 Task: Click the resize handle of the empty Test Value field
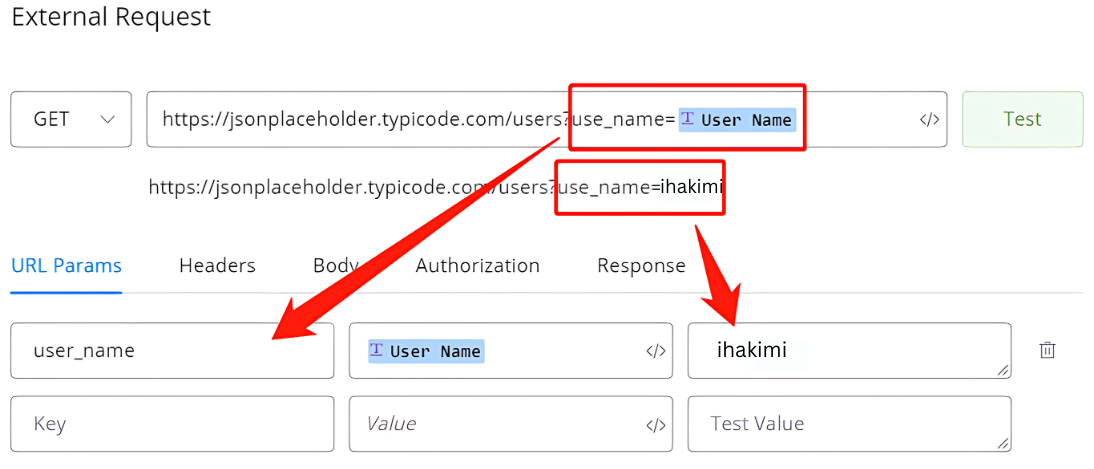[x=1003, y=445]
